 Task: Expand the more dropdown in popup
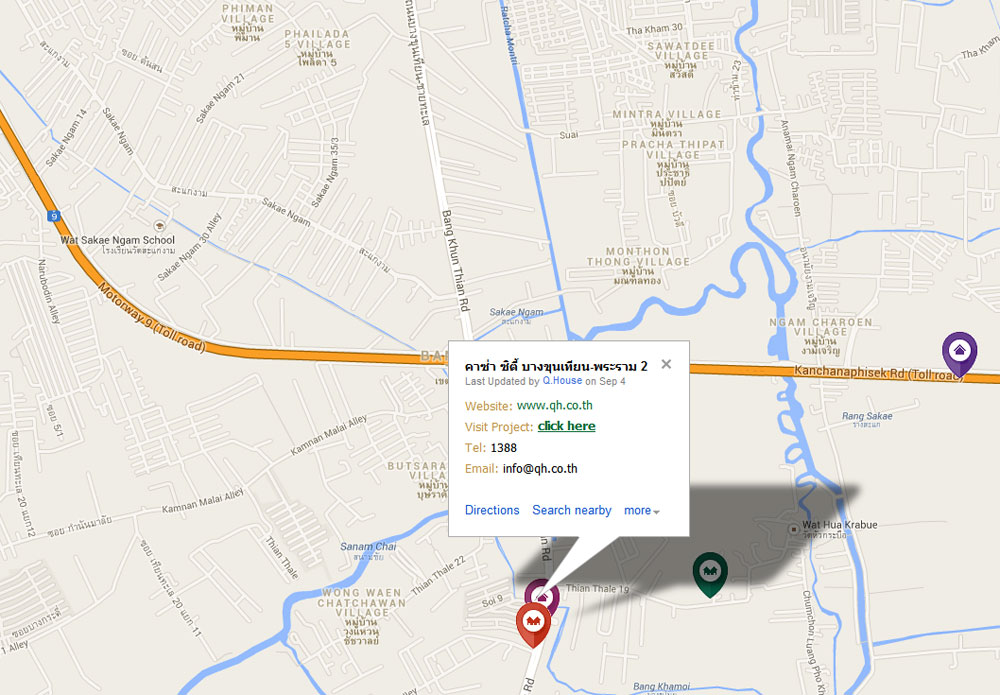(x=642, y=510)
